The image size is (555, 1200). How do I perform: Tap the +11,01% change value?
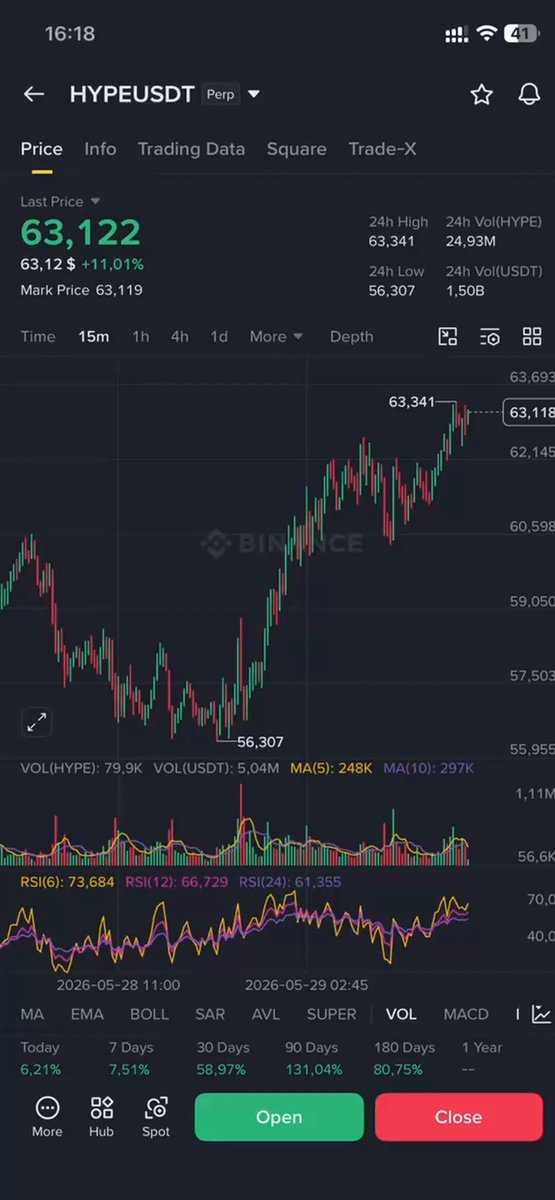click(x=112, y=265)
